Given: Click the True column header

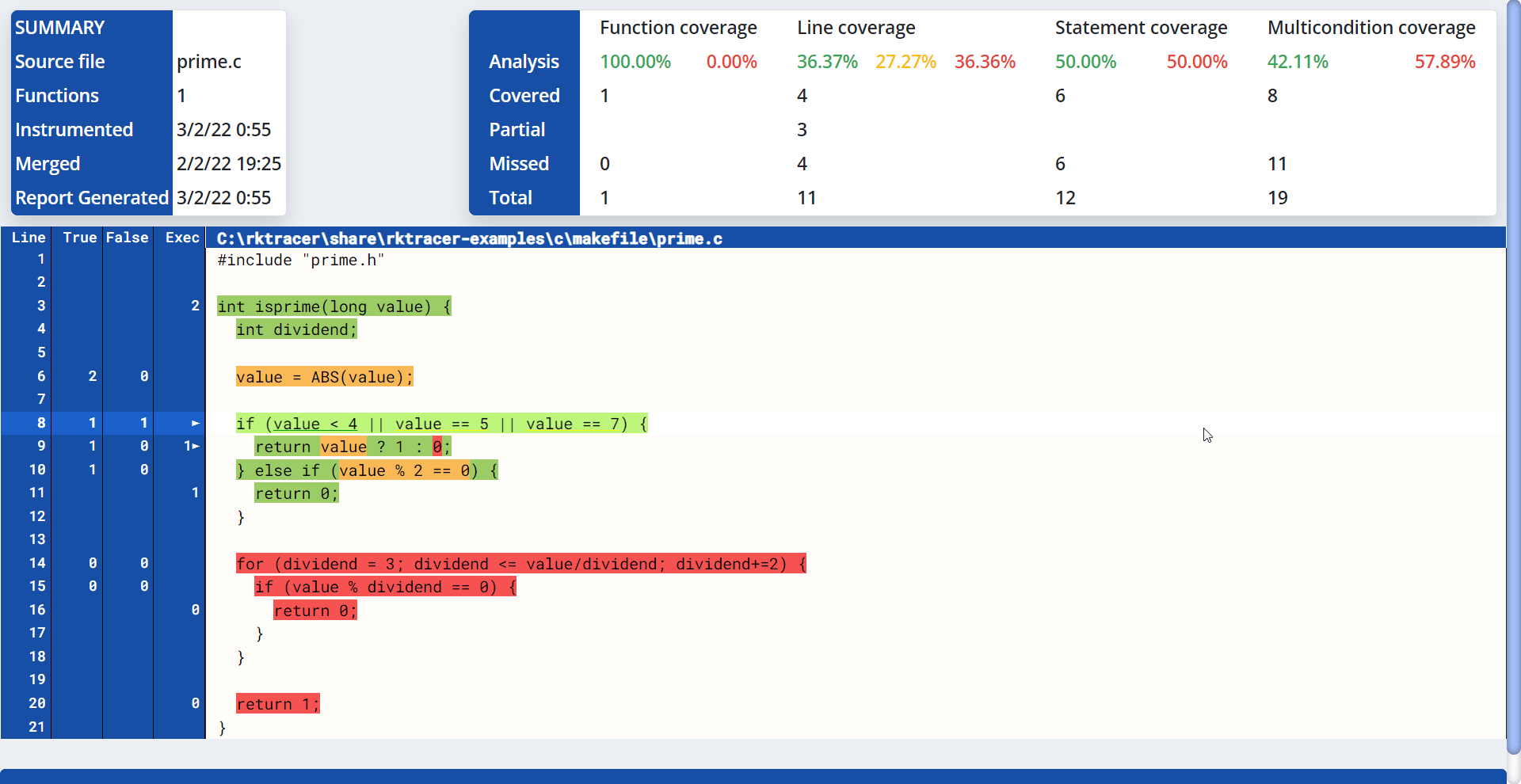Looking at the screenshot, I should point(78,237).
